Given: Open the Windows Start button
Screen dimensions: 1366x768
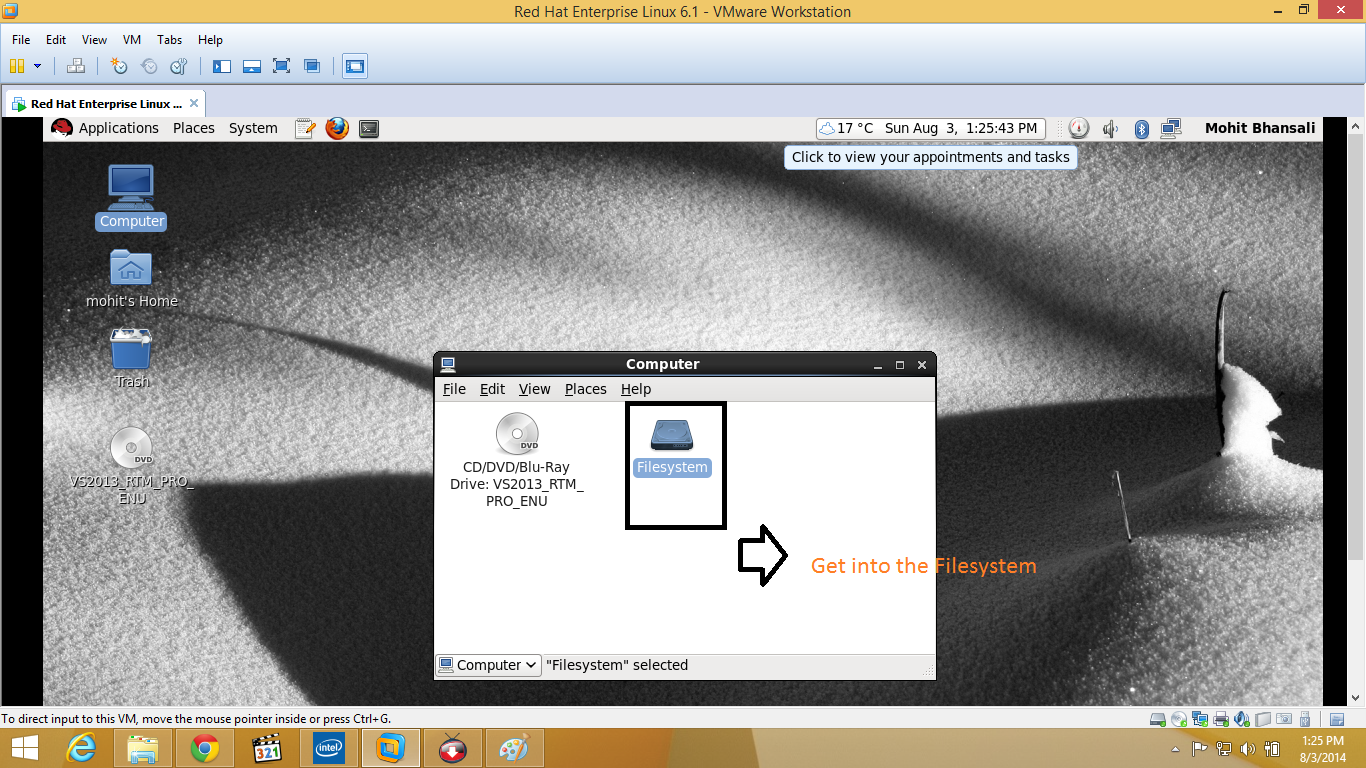Looking at the screenshot, I should [24, 748].
